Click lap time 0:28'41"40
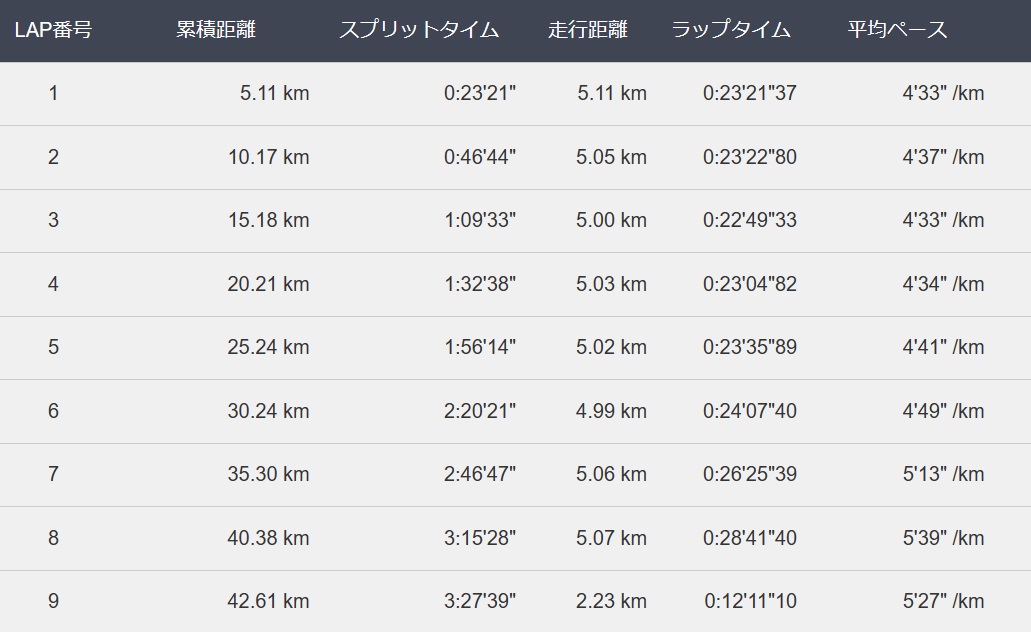This screenshot has width=1031, height=632. 750,538
